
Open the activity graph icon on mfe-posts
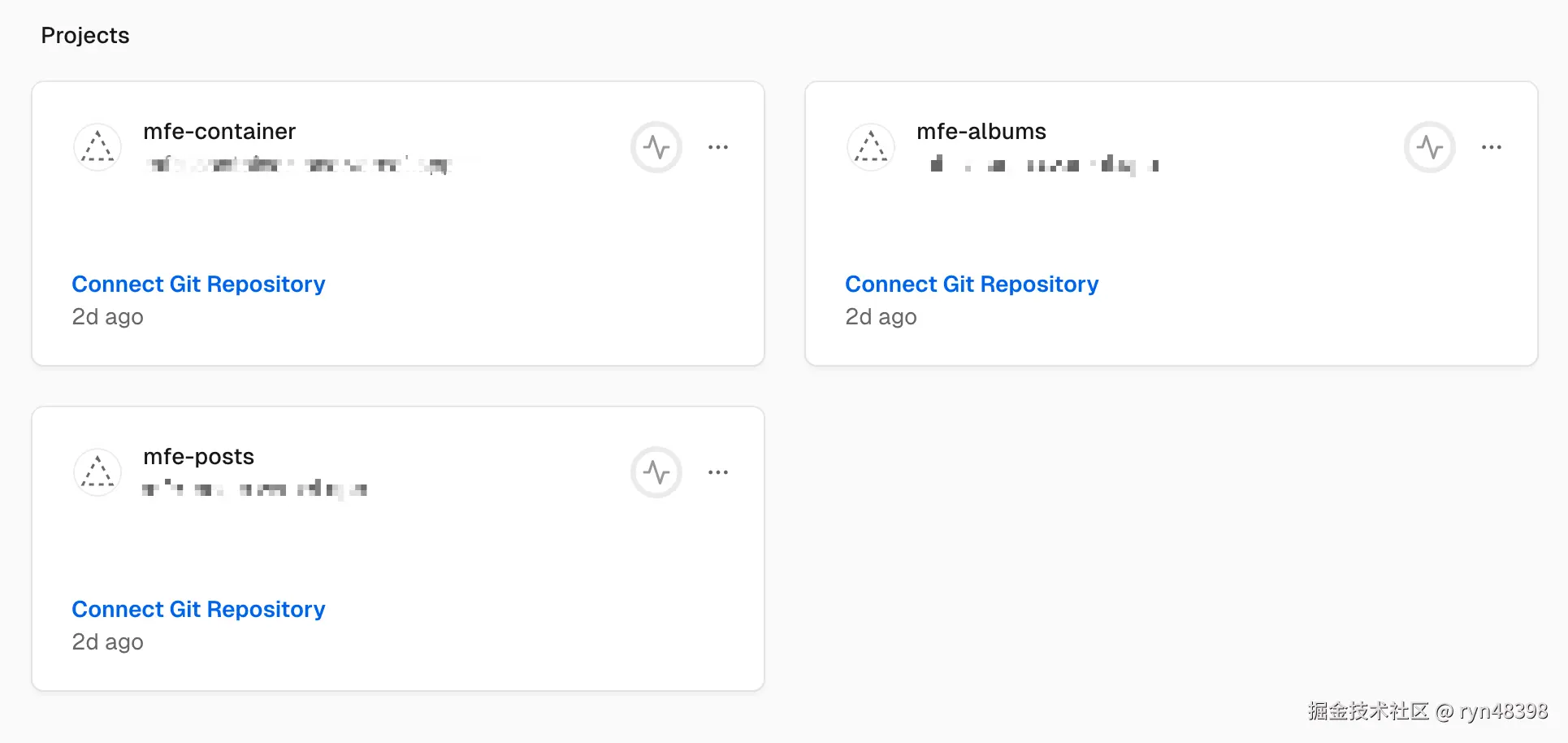[656, 472]
